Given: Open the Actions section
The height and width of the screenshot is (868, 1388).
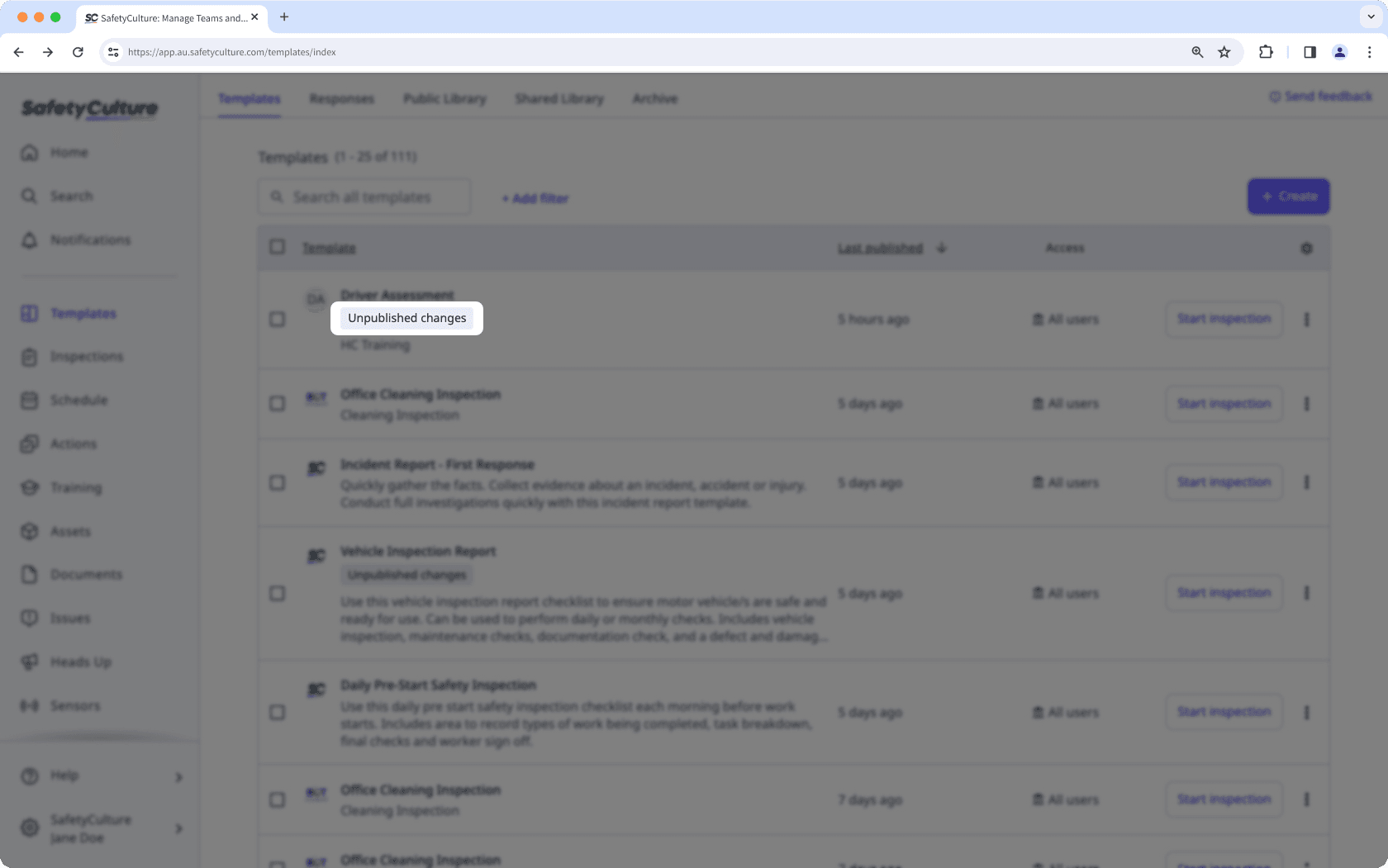Looking at the screenshot, I should coord(74,443).
